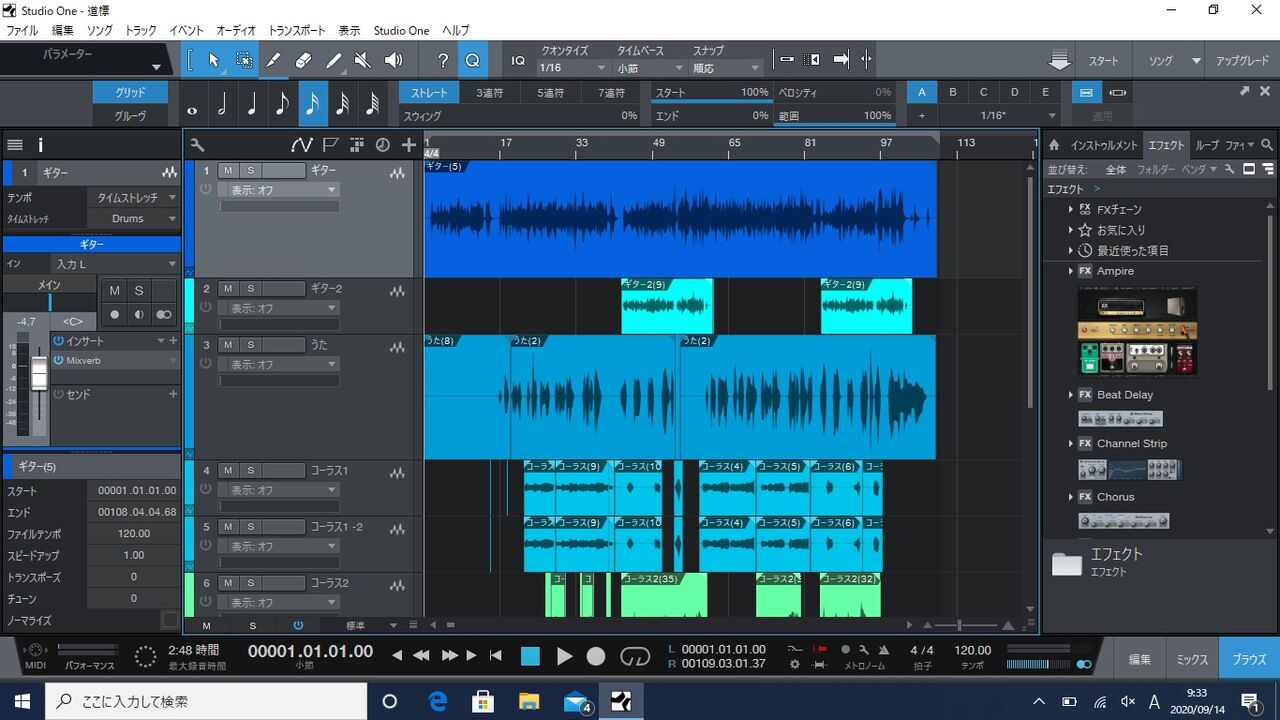The height and width of the screenshot is (720, 1280).
Task: Adjust the channel volume fader
Action: [39, 375]
